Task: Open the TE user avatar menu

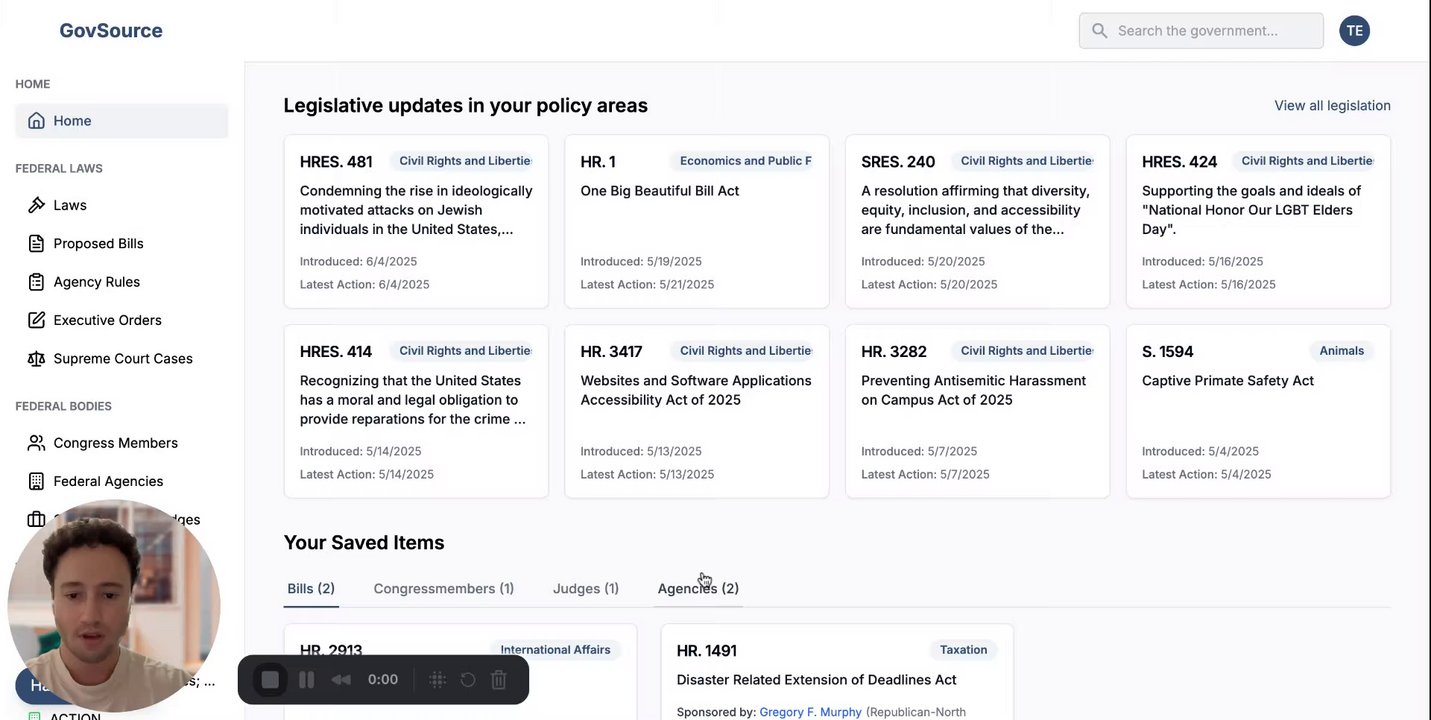Action: [1354, 31]
